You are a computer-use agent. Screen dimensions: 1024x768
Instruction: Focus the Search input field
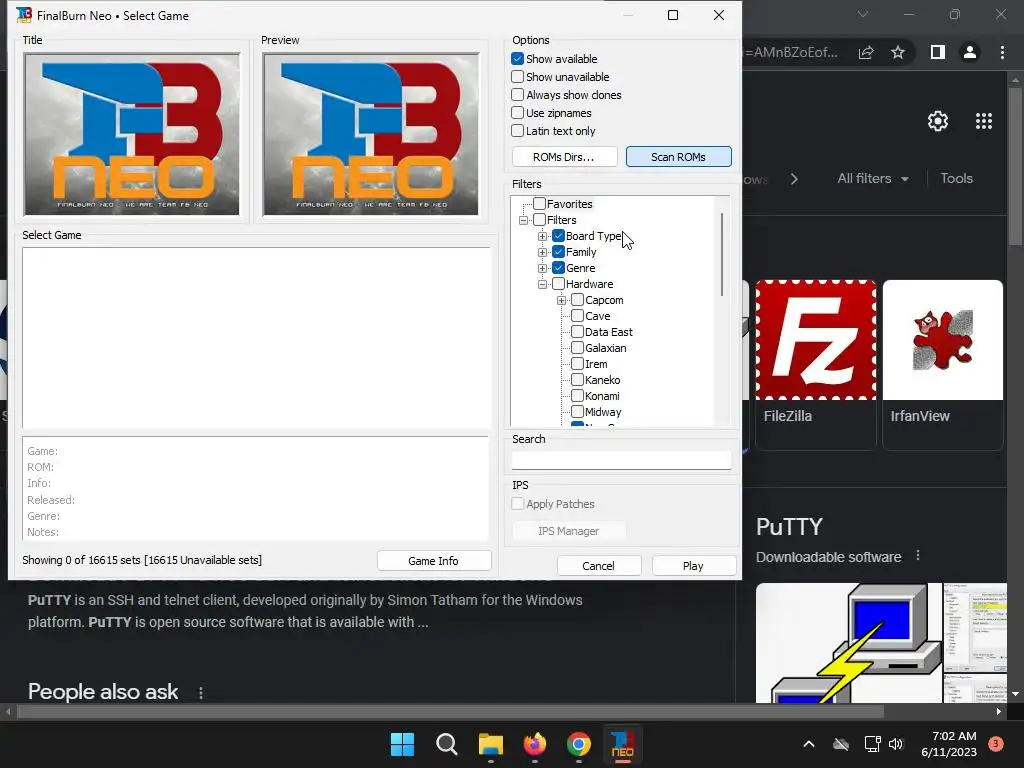[x=621, y=460]
